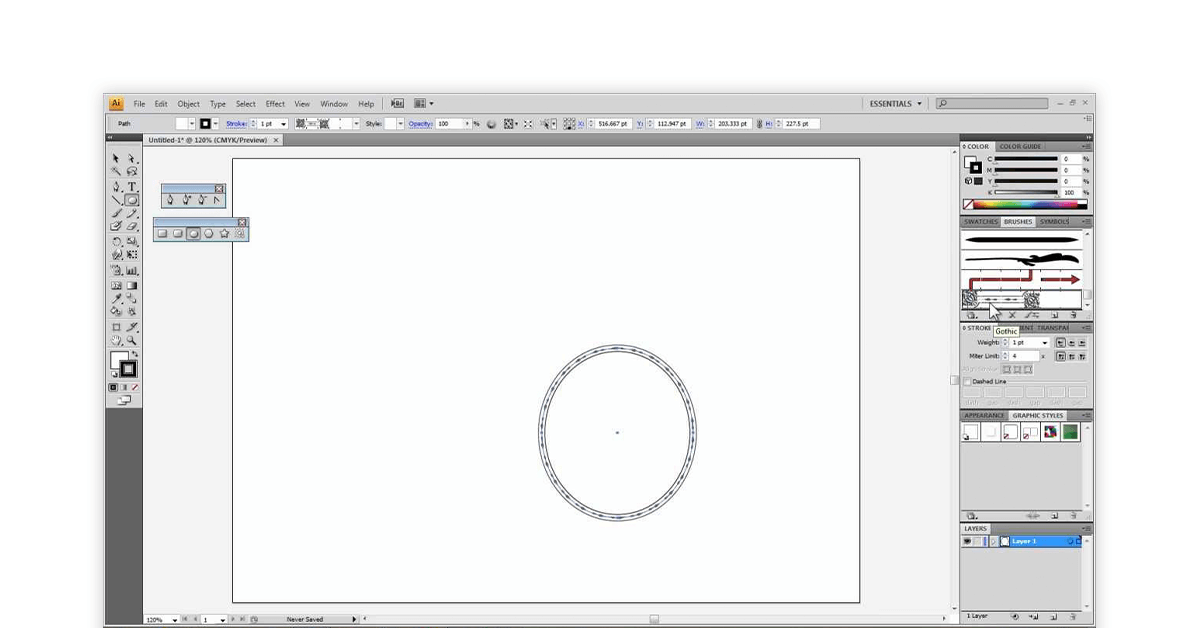This screenshot has width=1200, height=628.
Task: Select the Direct Selection tool
Action: [x=131, y=158]
